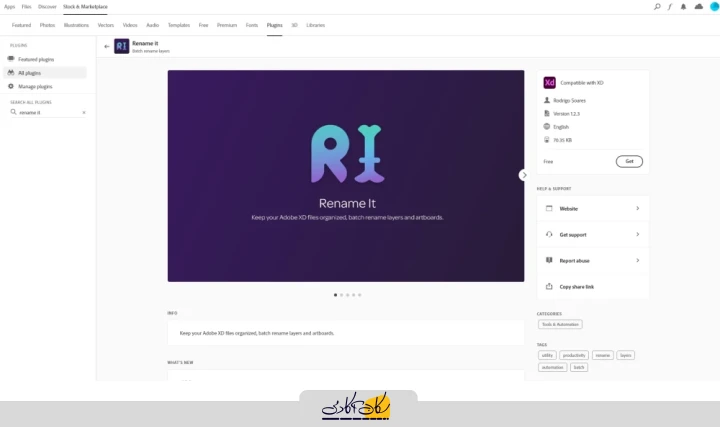Click the back arrow beside Rename It

(x=106, y=46)
